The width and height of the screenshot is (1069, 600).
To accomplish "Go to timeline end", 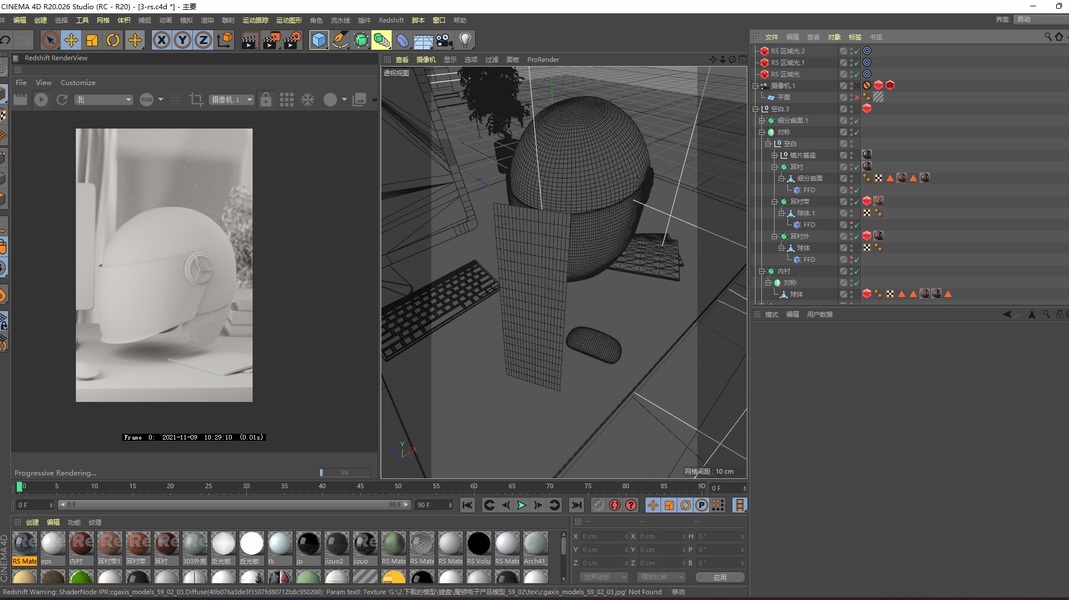I will coord(576,505).
